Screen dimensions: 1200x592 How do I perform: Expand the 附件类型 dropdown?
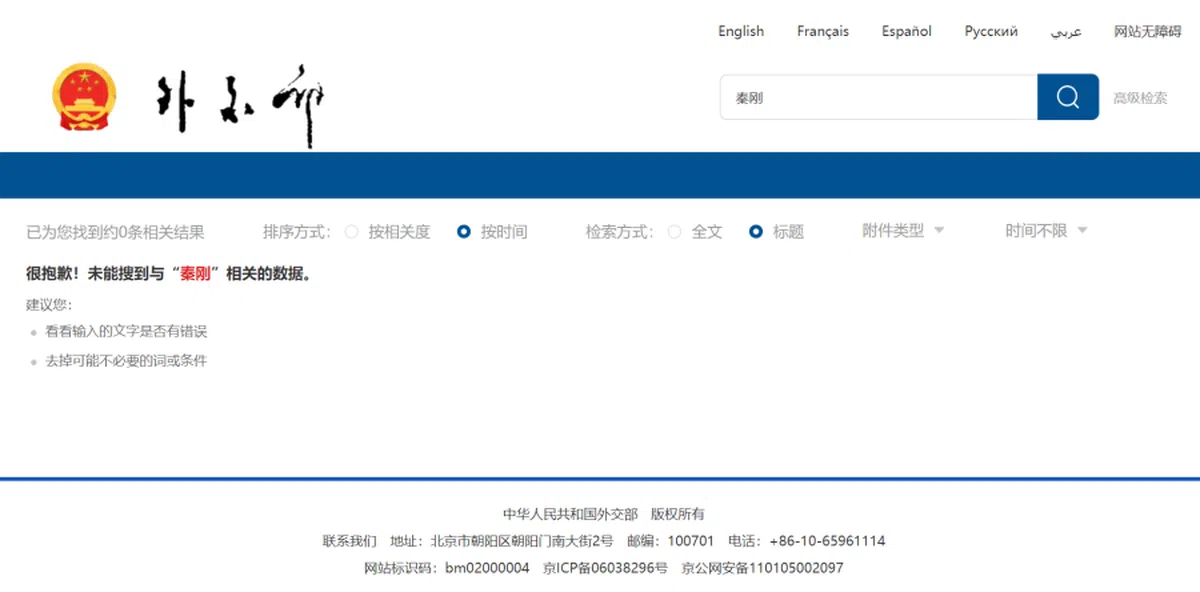pyautogui.click(x=902, y=231)
